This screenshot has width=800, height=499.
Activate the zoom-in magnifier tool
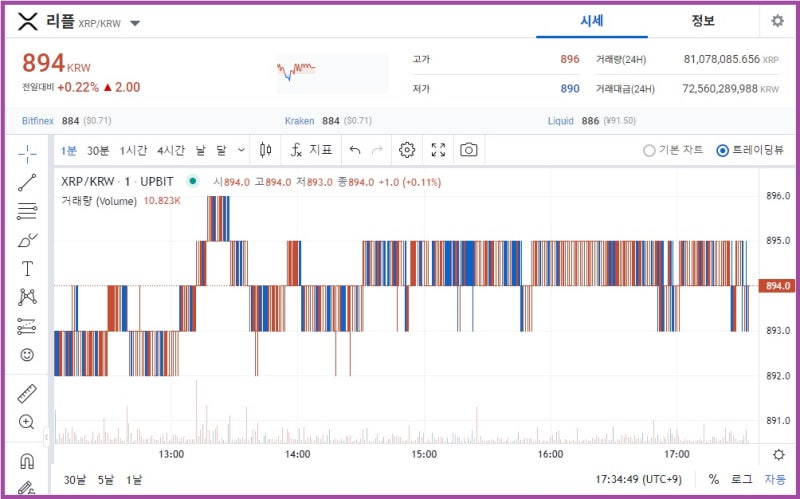coord(27,422)
